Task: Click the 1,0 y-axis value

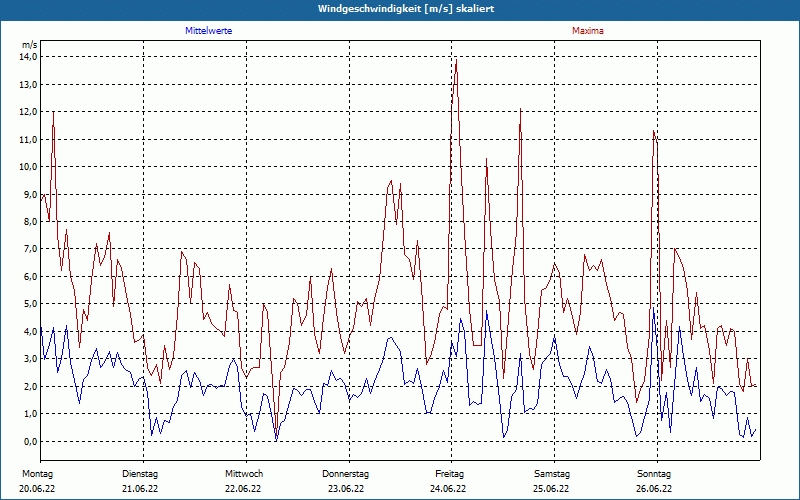Action: 31,414
